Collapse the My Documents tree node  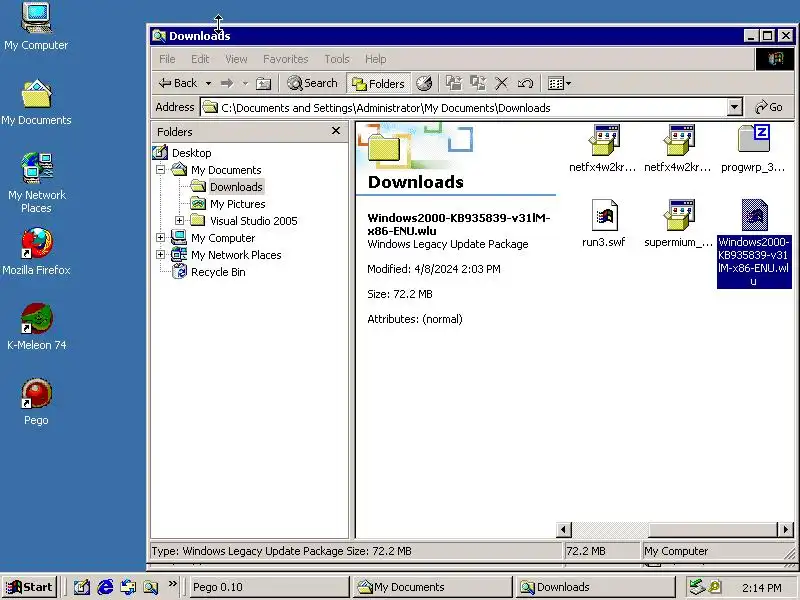(x=161, y=169)
